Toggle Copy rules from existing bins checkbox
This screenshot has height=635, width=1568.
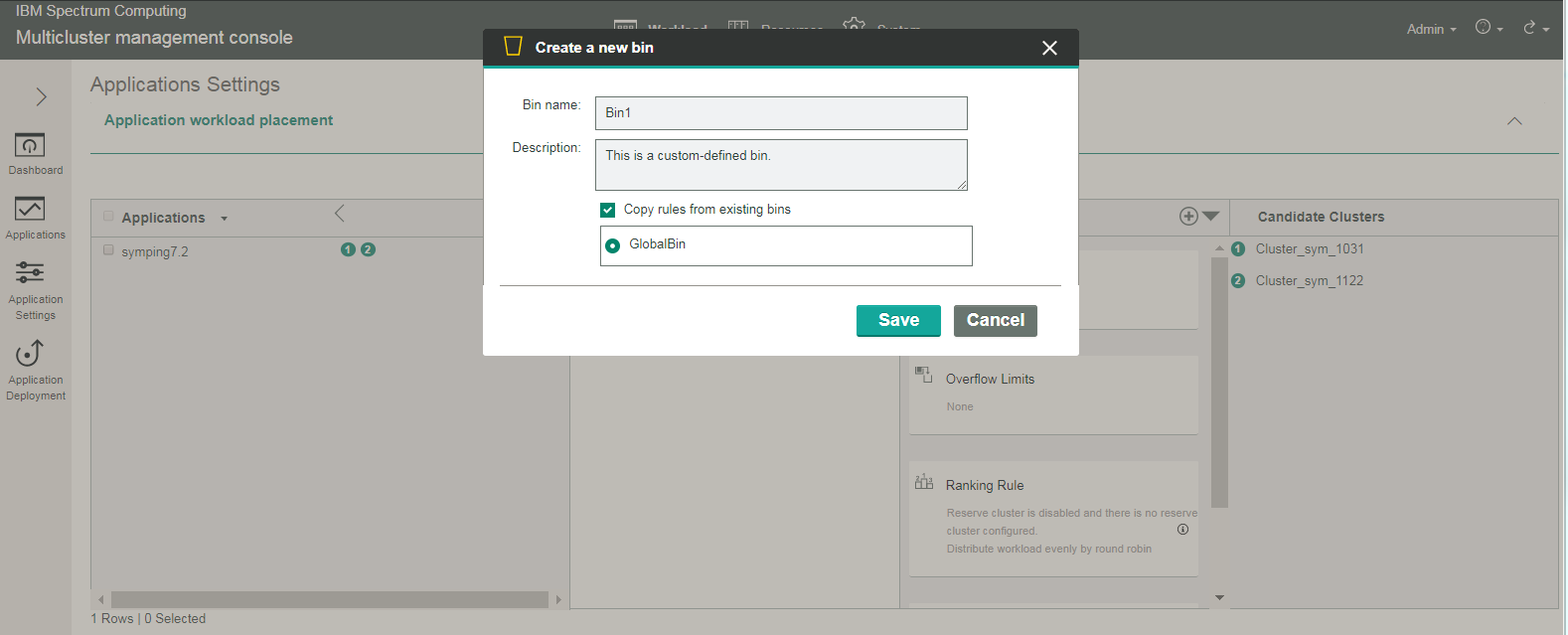pyautogui.click(x=608, y=210)
